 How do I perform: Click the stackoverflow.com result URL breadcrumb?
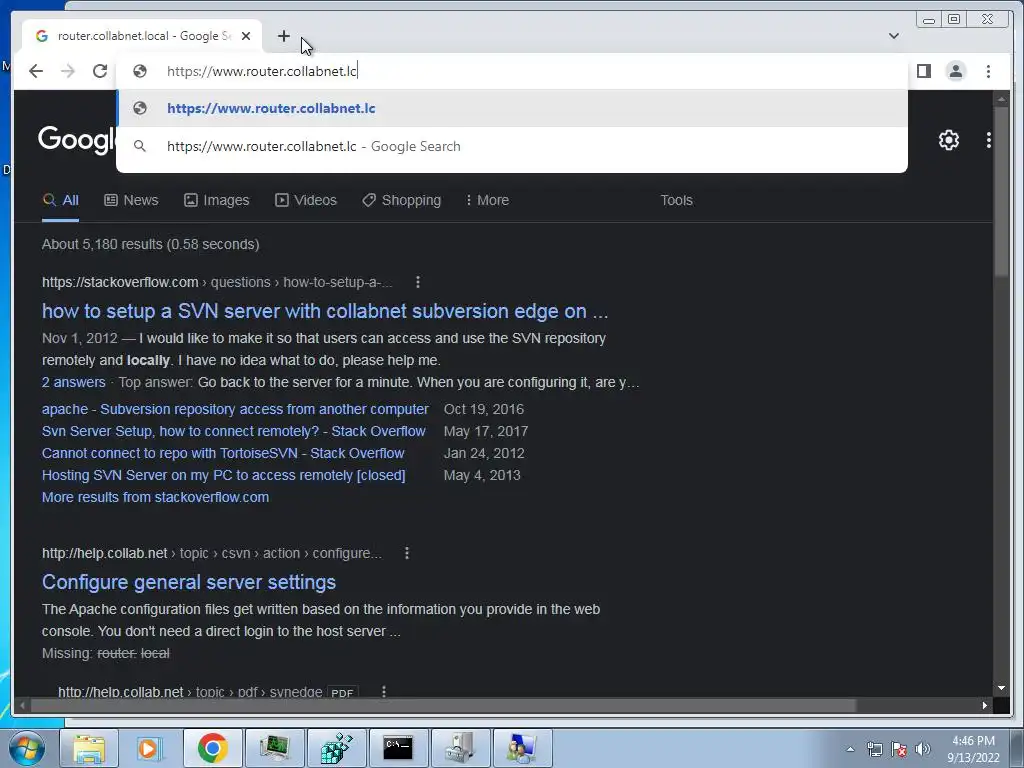click(x=217, y=282)
